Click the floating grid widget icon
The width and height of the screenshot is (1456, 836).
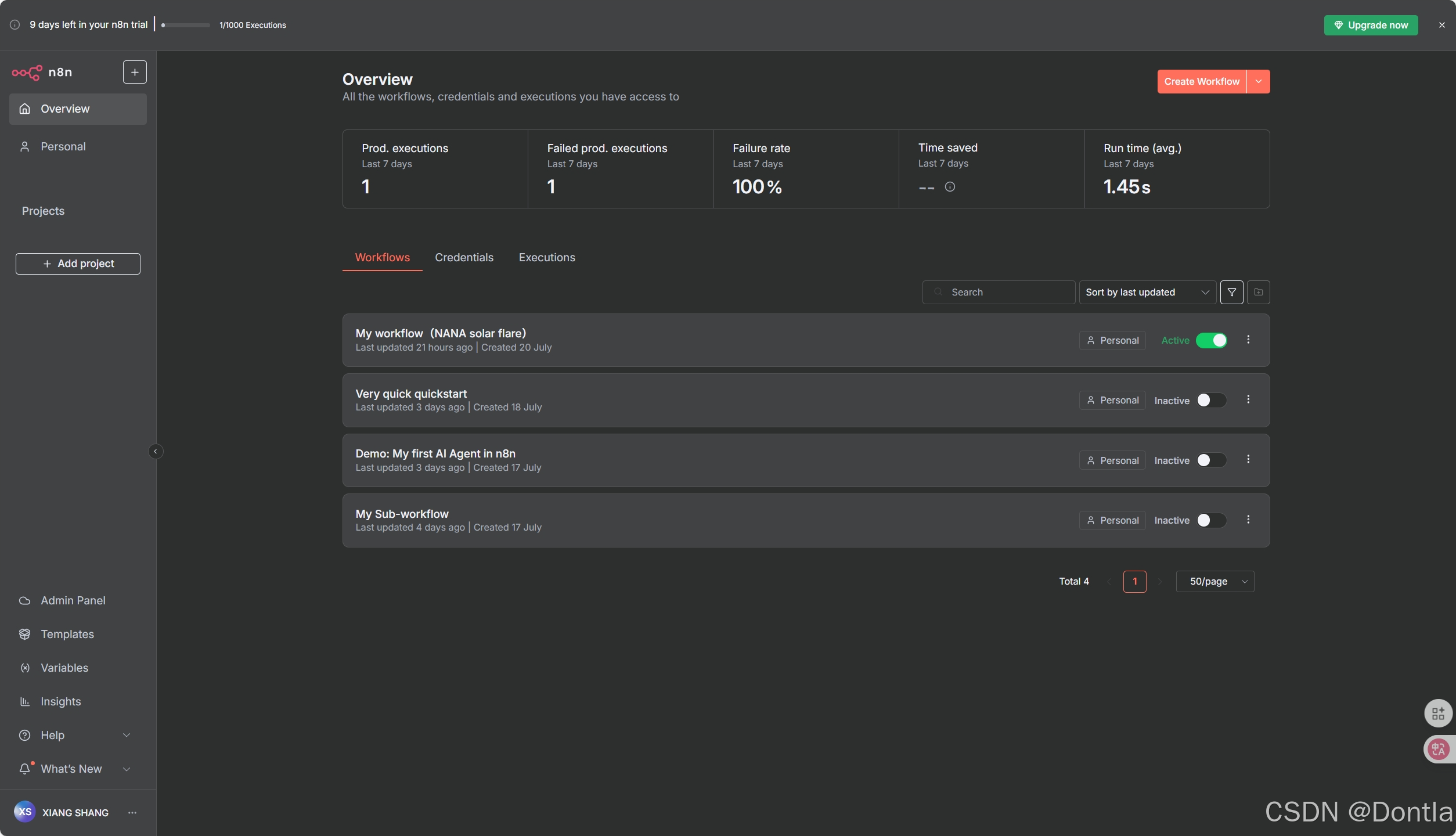tap(1438, 714)
